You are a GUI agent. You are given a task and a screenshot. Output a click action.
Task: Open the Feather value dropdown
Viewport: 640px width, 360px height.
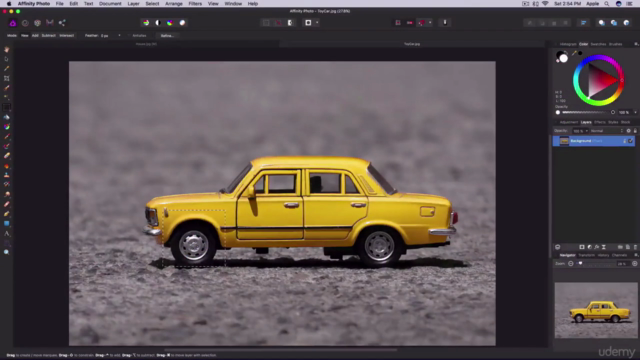(x=119, y=36)
